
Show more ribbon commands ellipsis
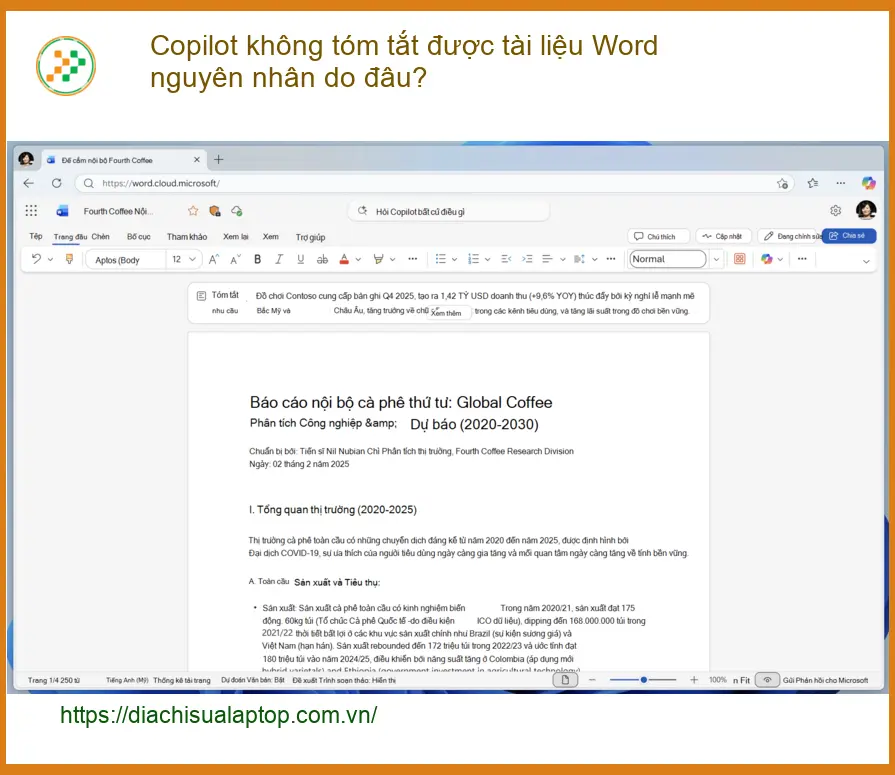click(x=802, y=259)
